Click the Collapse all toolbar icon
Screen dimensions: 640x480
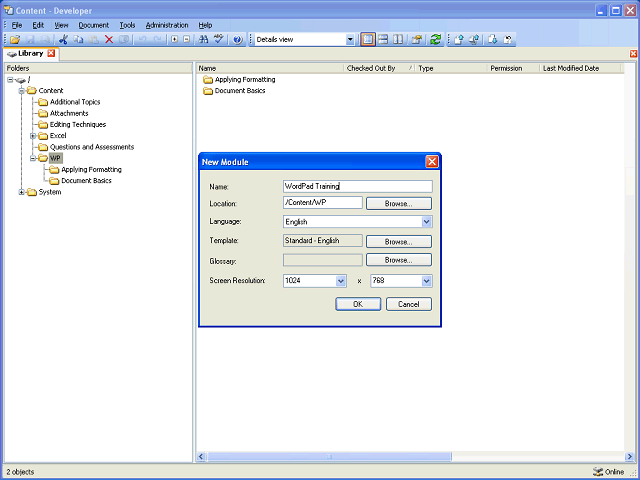187,40
